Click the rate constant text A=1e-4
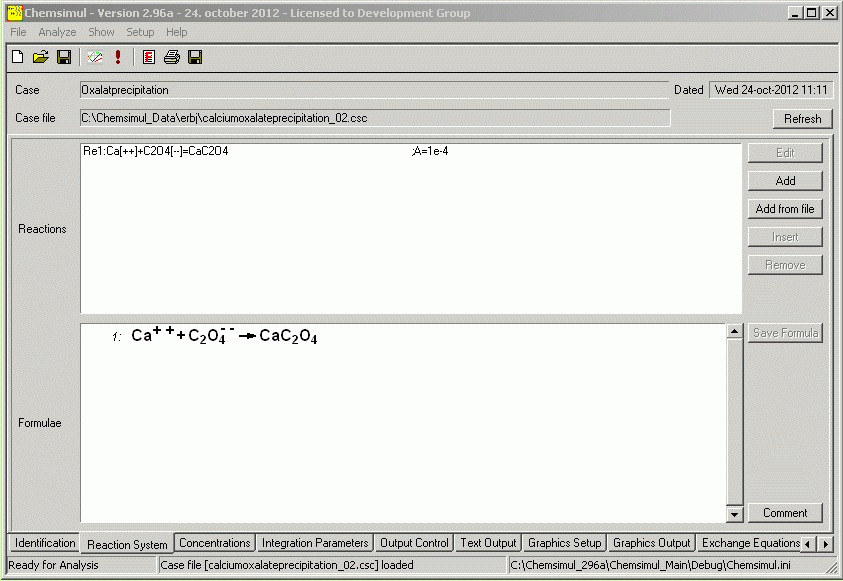Screen dimensions: 843x581 431,151
